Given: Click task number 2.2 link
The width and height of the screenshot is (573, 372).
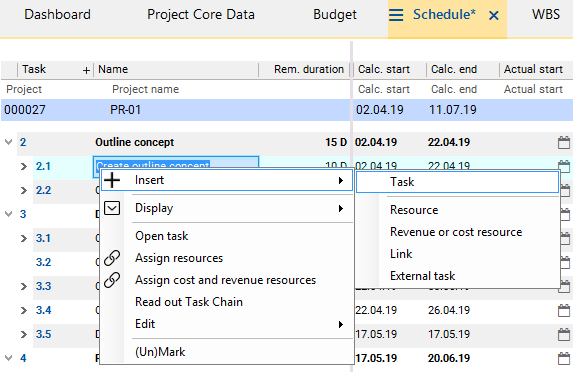Looking at the screenshot, I should click(43, 190).
